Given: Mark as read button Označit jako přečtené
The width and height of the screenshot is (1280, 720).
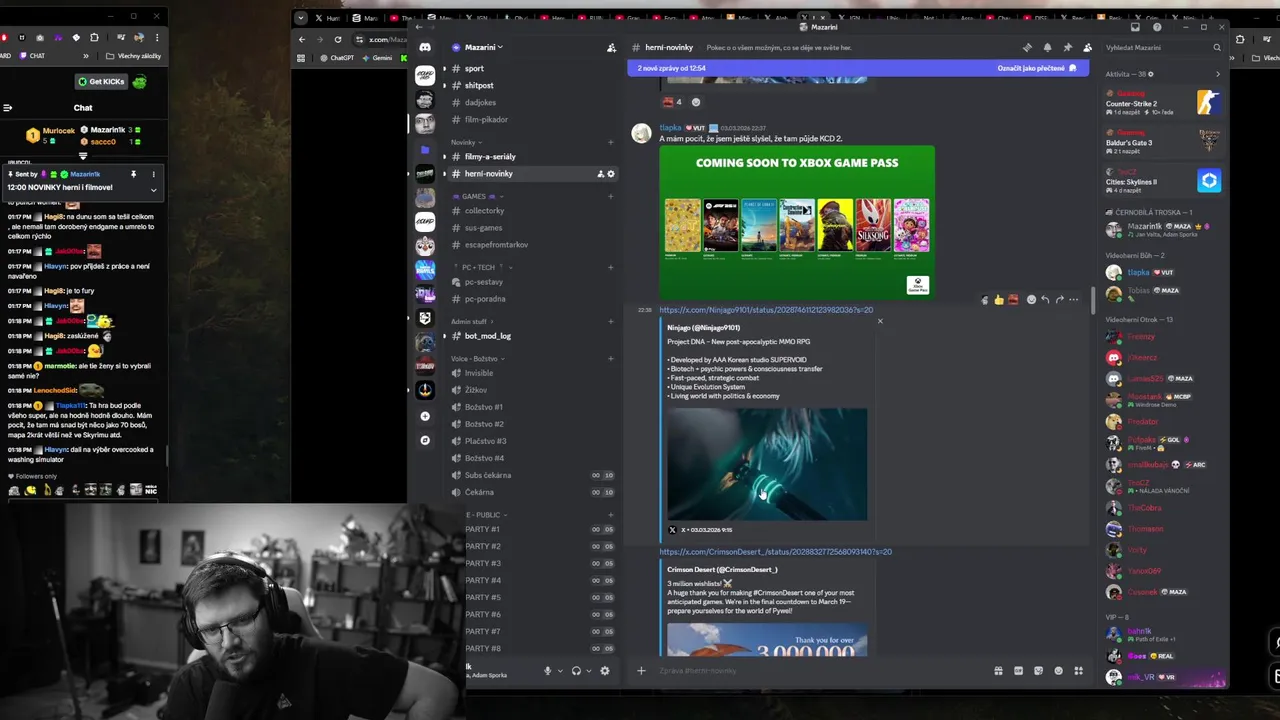Looking at the screenshot, I should coord(1037,68).
